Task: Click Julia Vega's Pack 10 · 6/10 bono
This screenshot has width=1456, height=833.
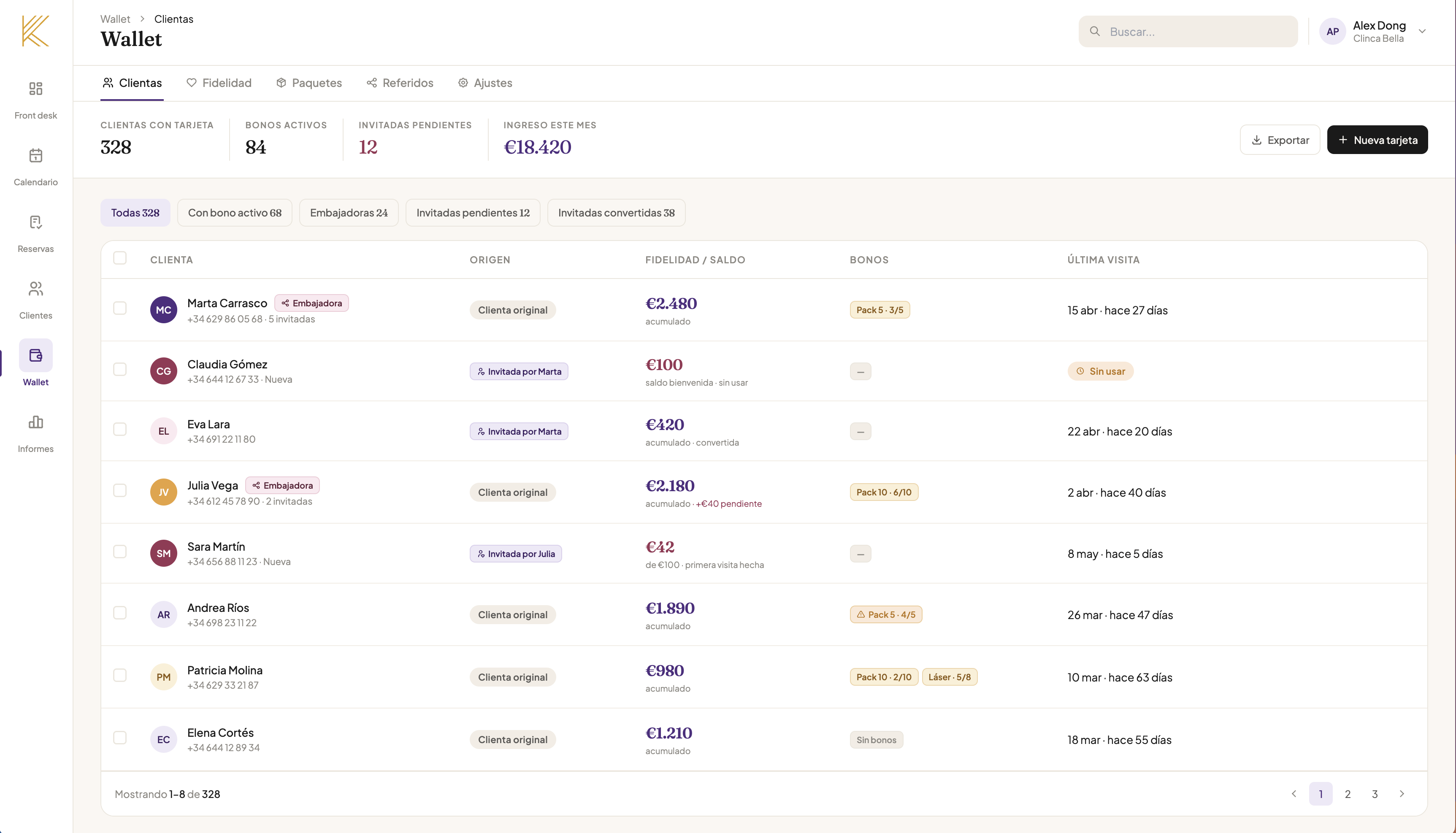Action: coord(884,492)
